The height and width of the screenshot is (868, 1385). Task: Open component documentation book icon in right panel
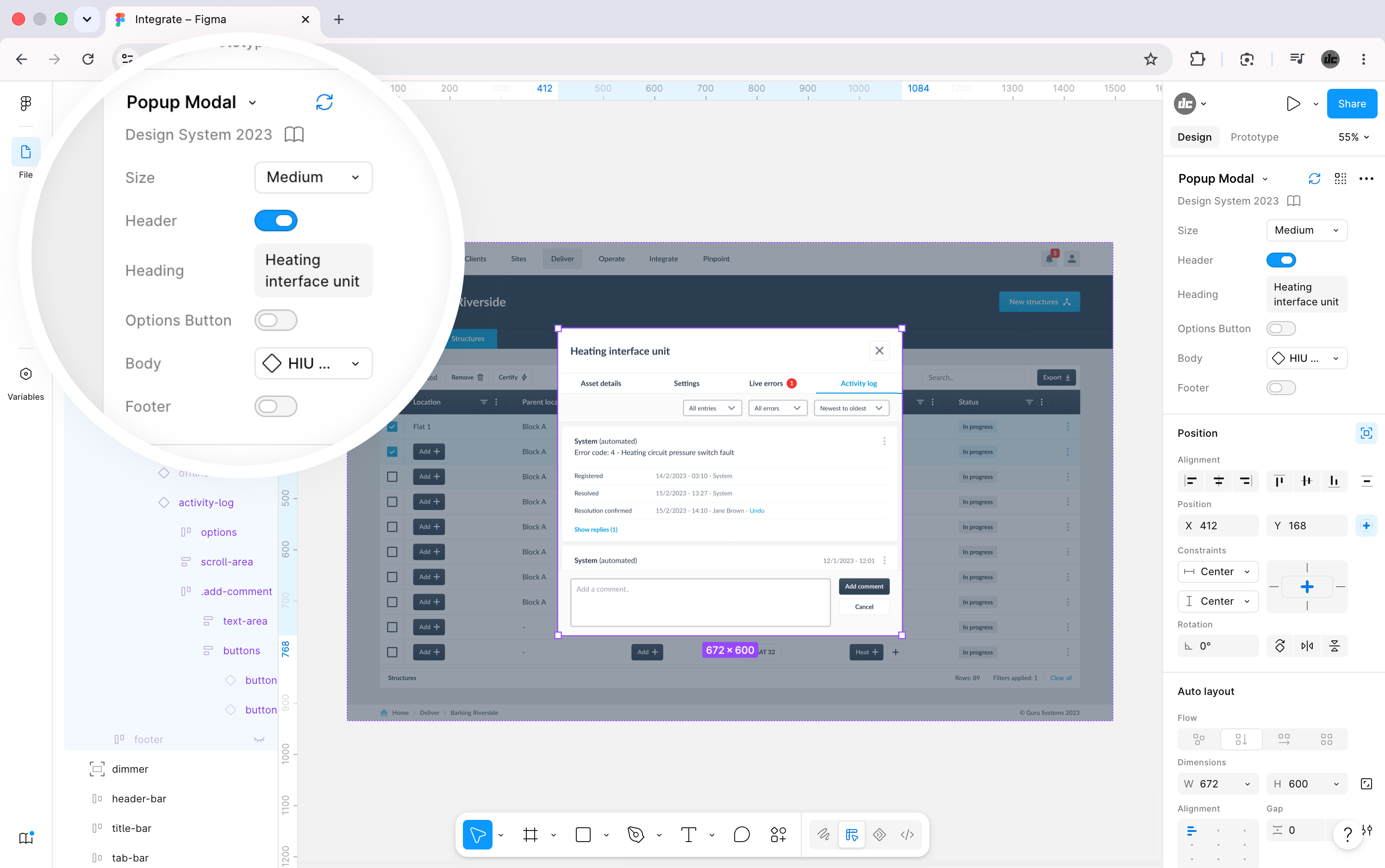(1294, 201)
